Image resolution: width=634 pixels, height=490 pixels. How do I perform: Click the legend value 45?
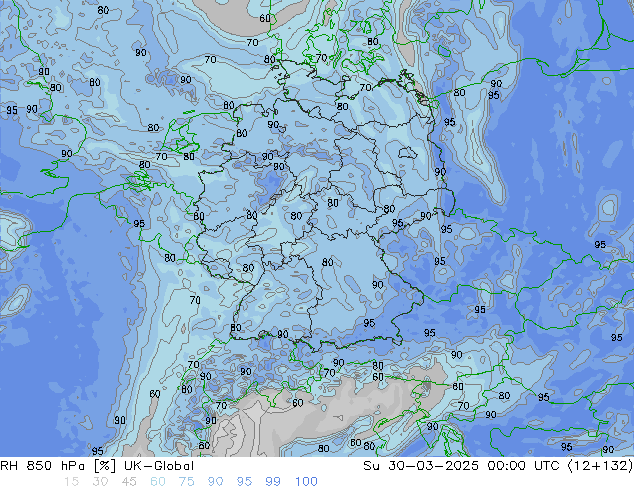(129, 482)
